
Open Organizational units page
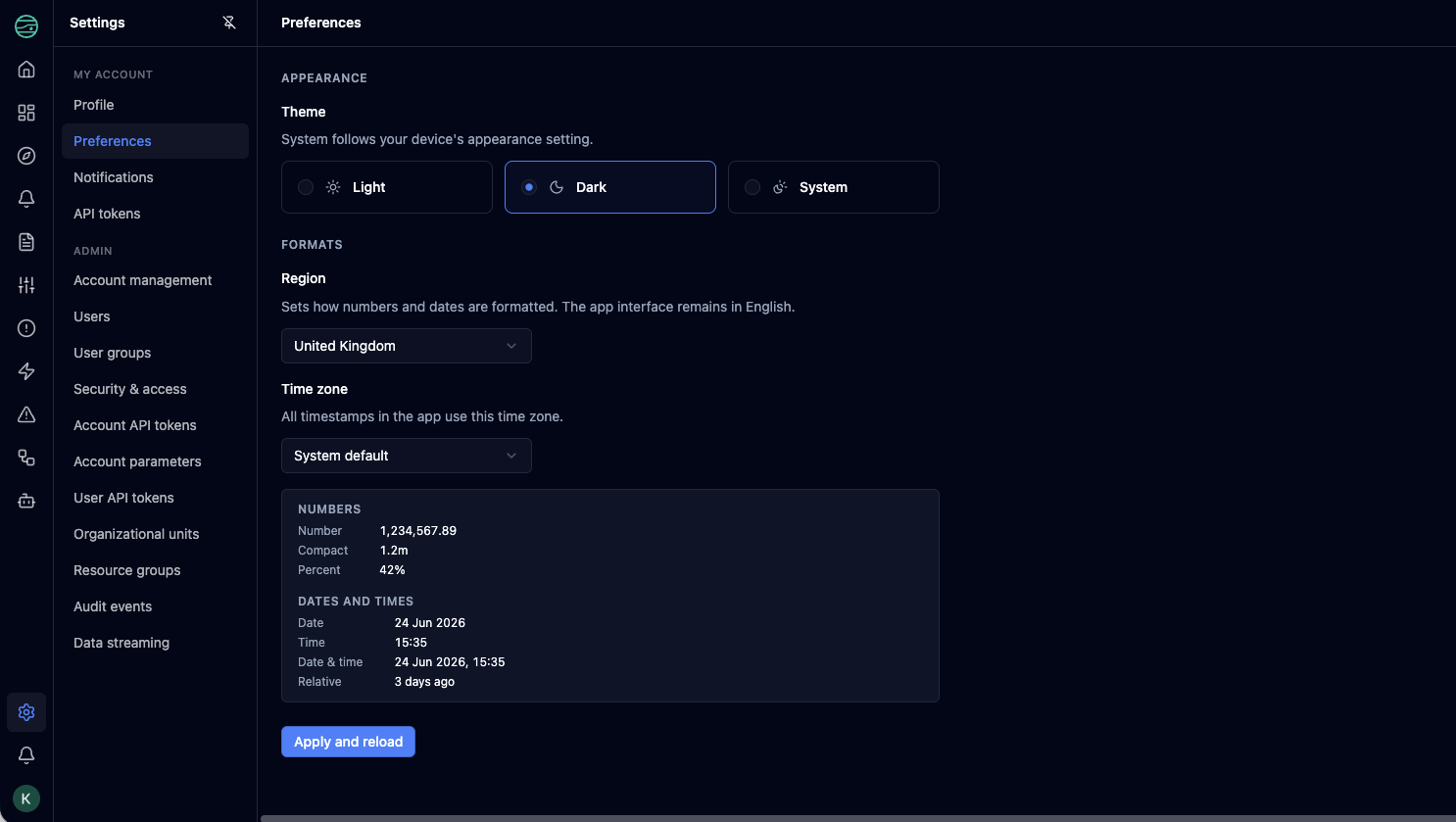(x=155, y=534)
